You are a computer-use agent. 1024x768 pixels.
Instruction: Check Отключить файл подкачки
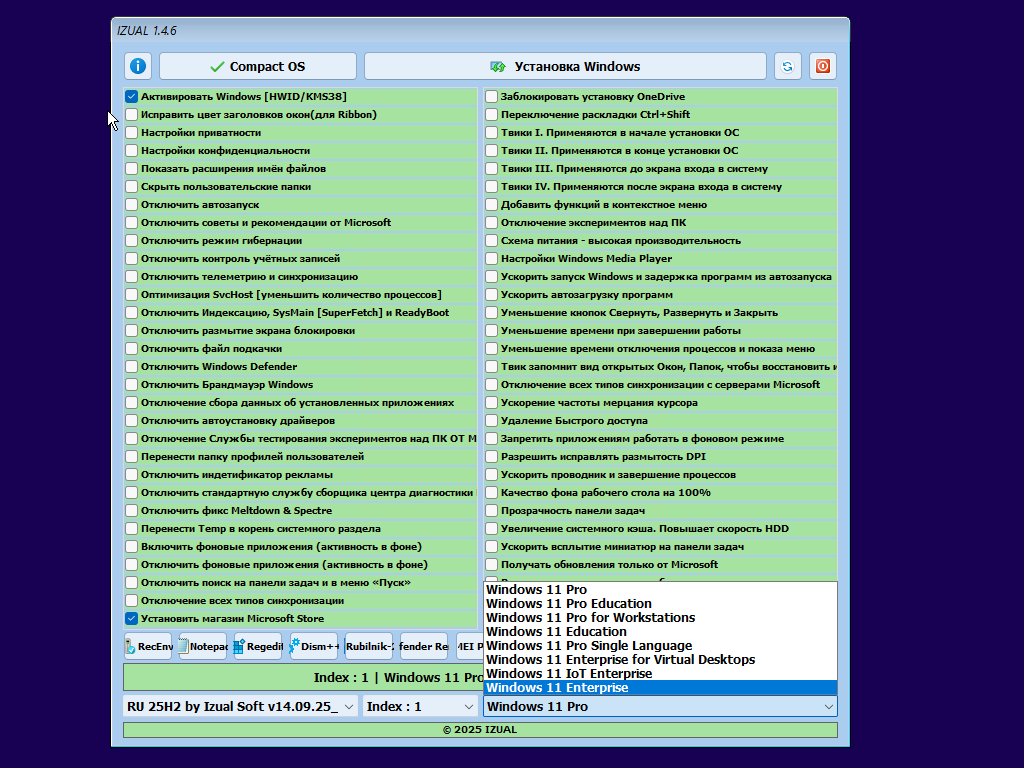click(x=132, y=349)
